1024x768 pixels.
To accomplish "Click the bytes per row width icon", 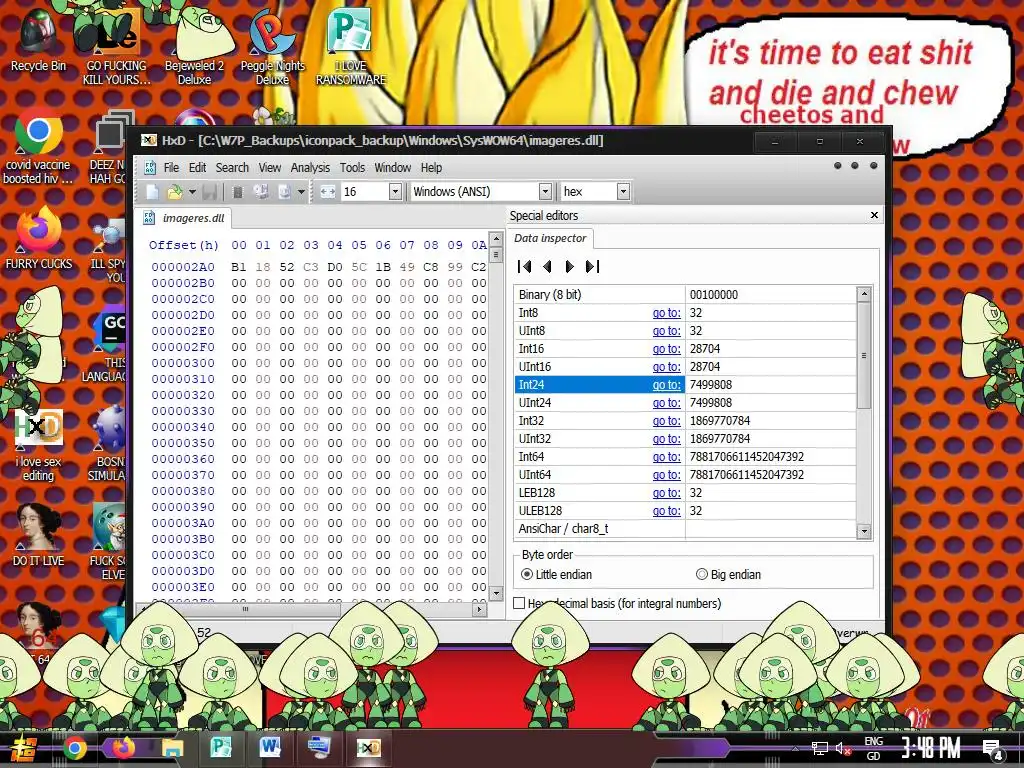I will (x=328, y=192).
